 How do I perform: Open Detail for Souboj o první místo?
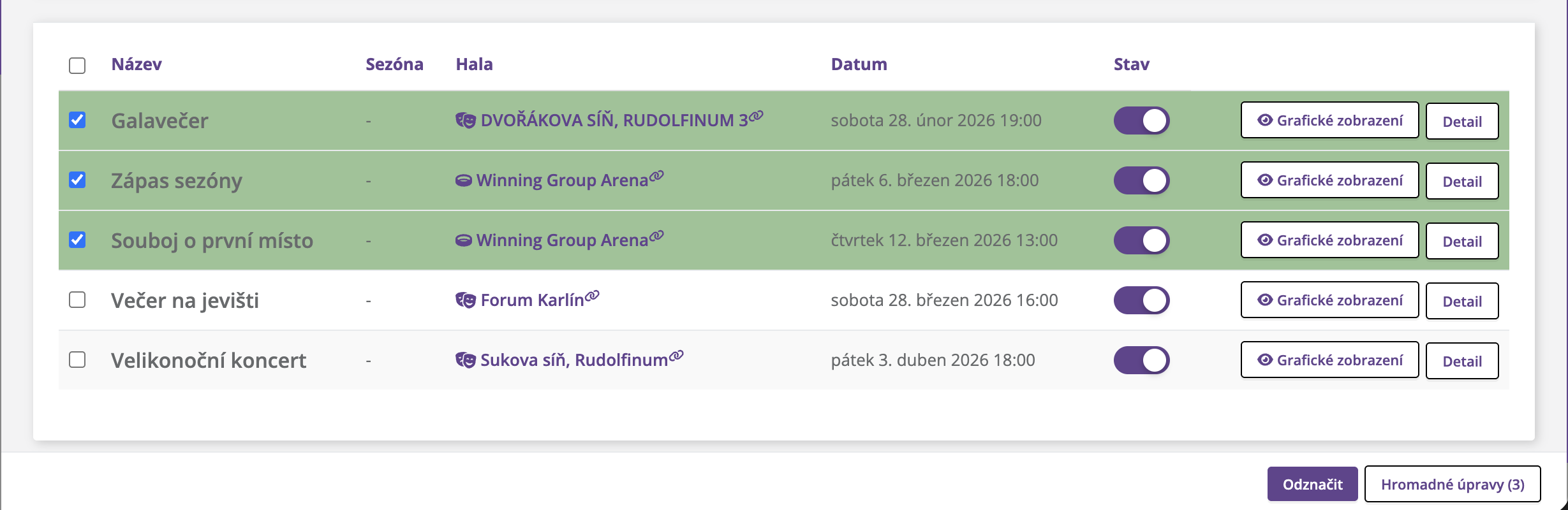coord(1461,242)
